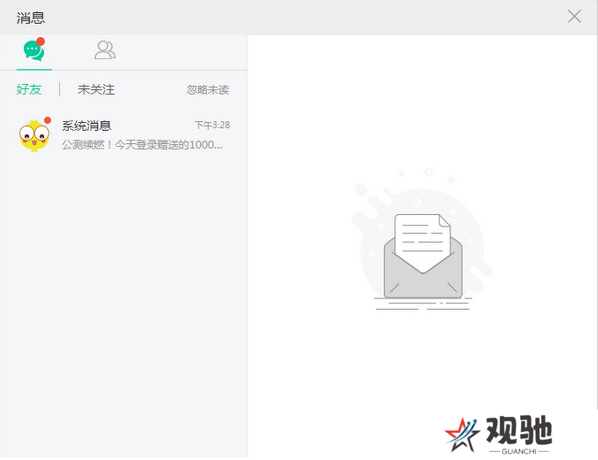This screenshot has width=598, height=460.
Task: Click the 忽略未读 link
Action: pos(208,90)
